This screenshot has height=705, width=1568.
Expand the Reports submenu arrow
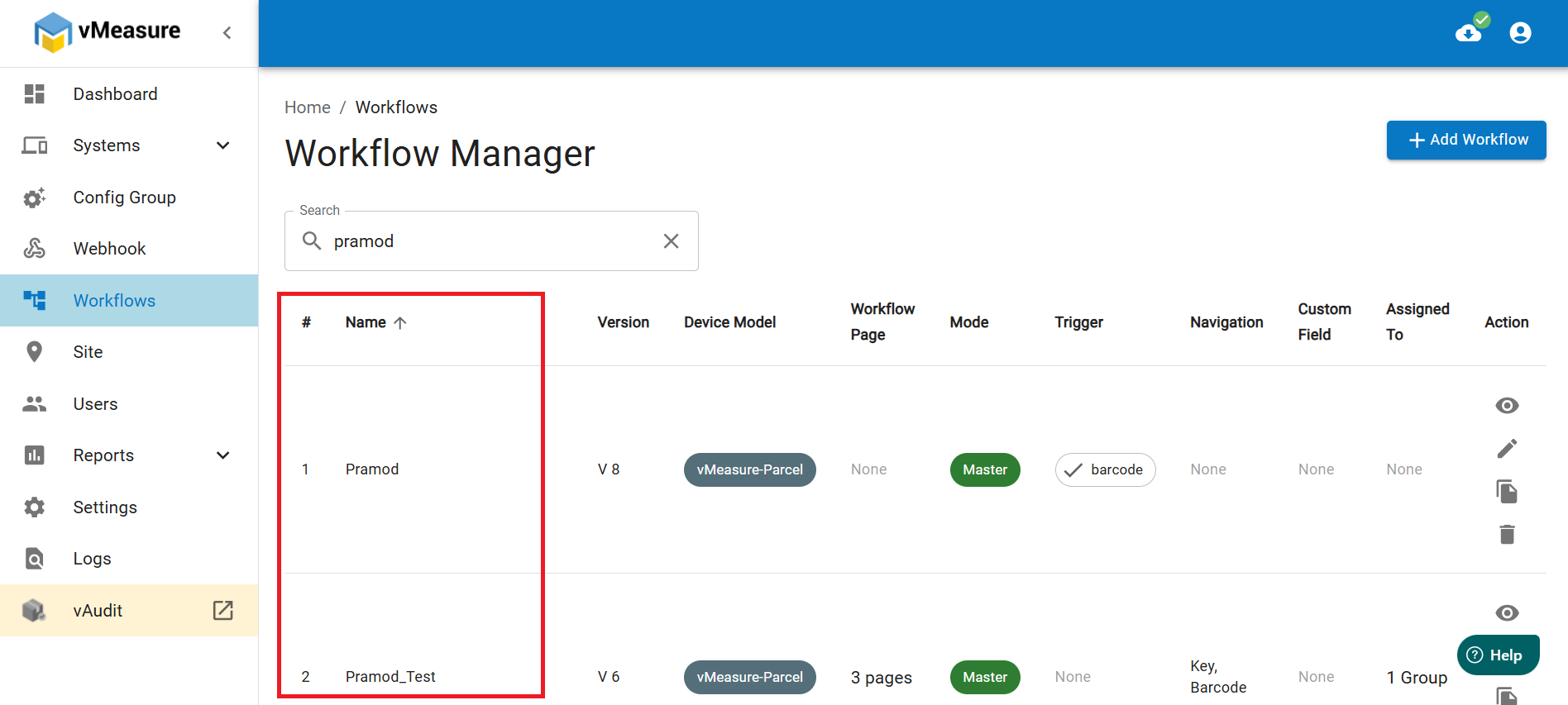coord(223,455)
